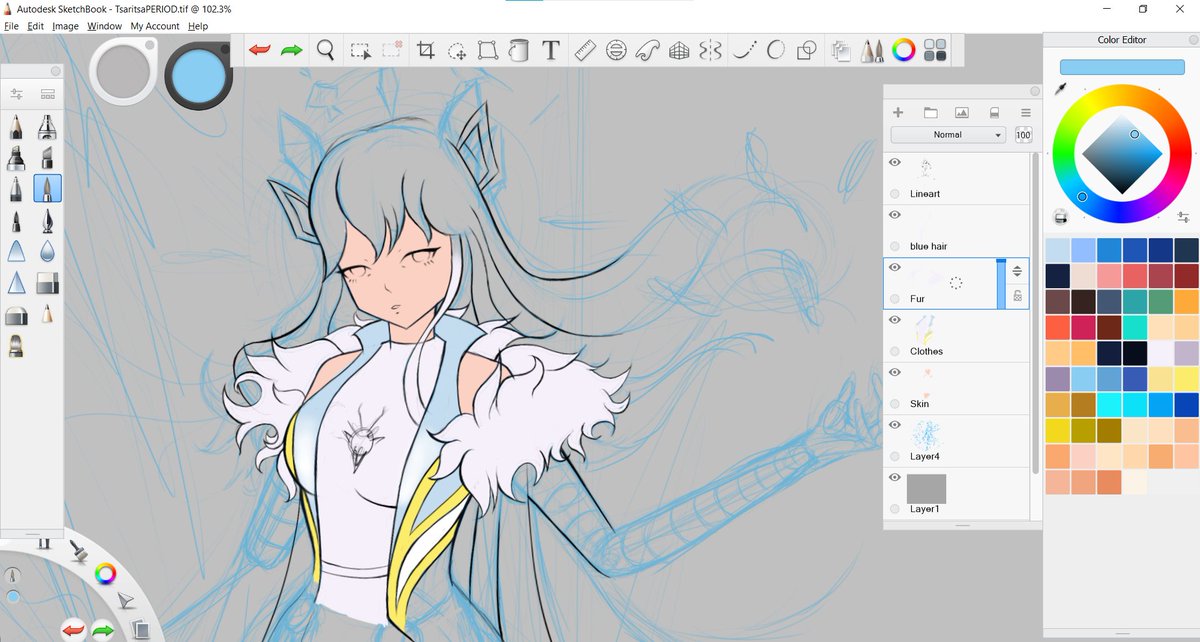This screenshot has width=1200, height=642.
Task: Click the round marker beside Lineart layer
Action: click(894, 194)
